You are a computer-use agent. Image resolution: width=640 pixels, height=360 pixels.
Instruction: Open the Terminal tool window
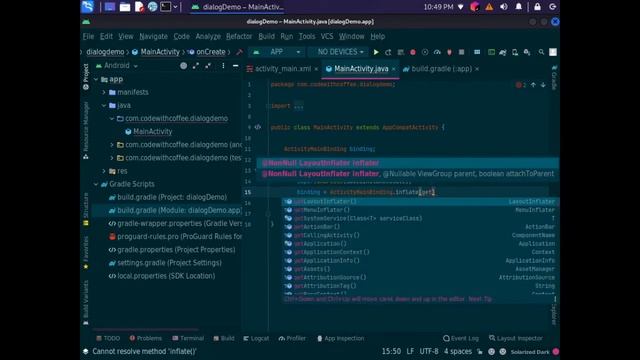tap(188, 338)
